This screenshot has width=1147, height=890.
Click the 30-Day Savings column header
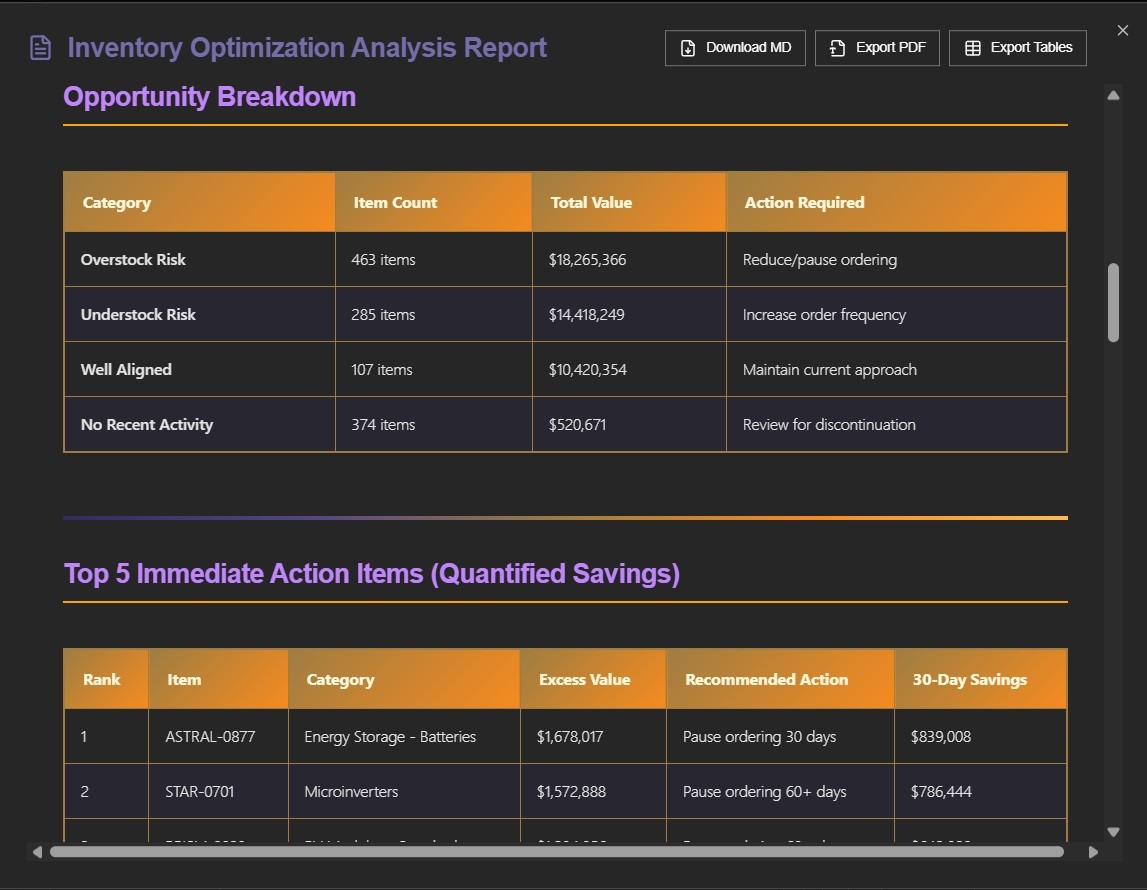pos(968,679)
